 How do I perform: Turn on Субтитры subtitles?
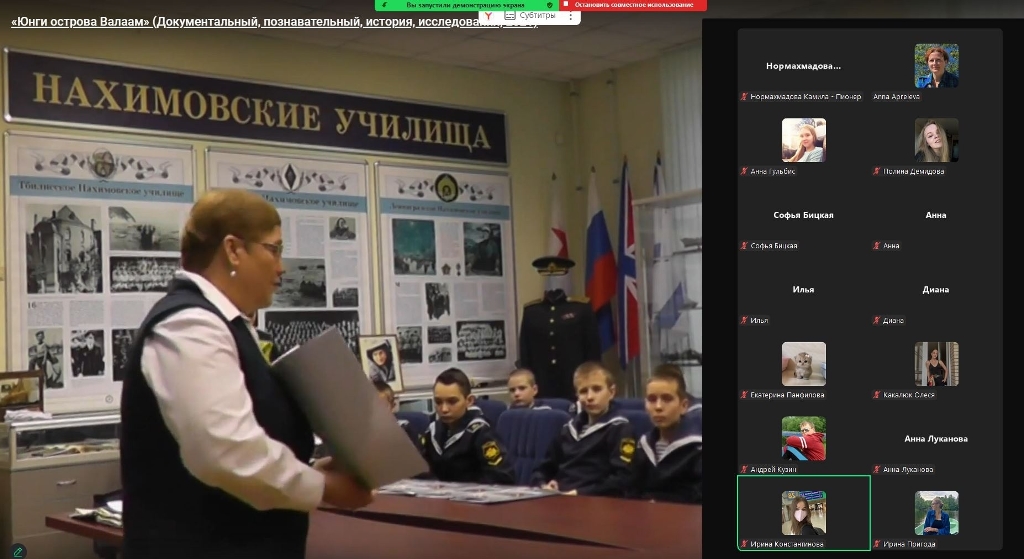pos(529,16)
